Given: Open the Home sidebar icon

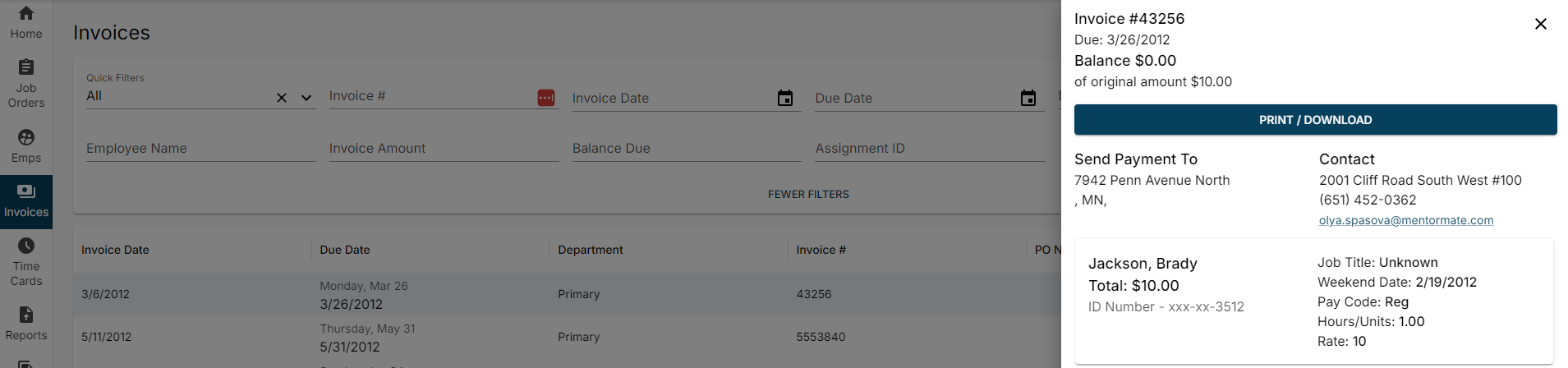Looking at the screenshot, I should 26,22.
